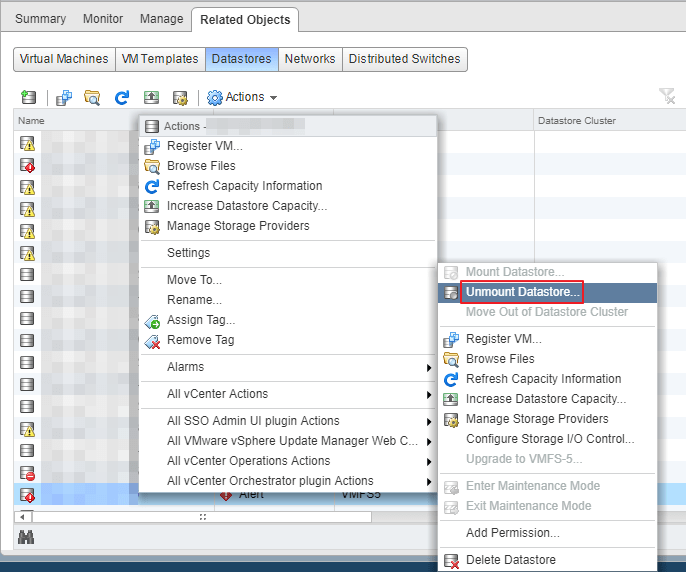Expand All vCenter Actions submenu
This screenshot has width=686, height=572.
[429, 395]
